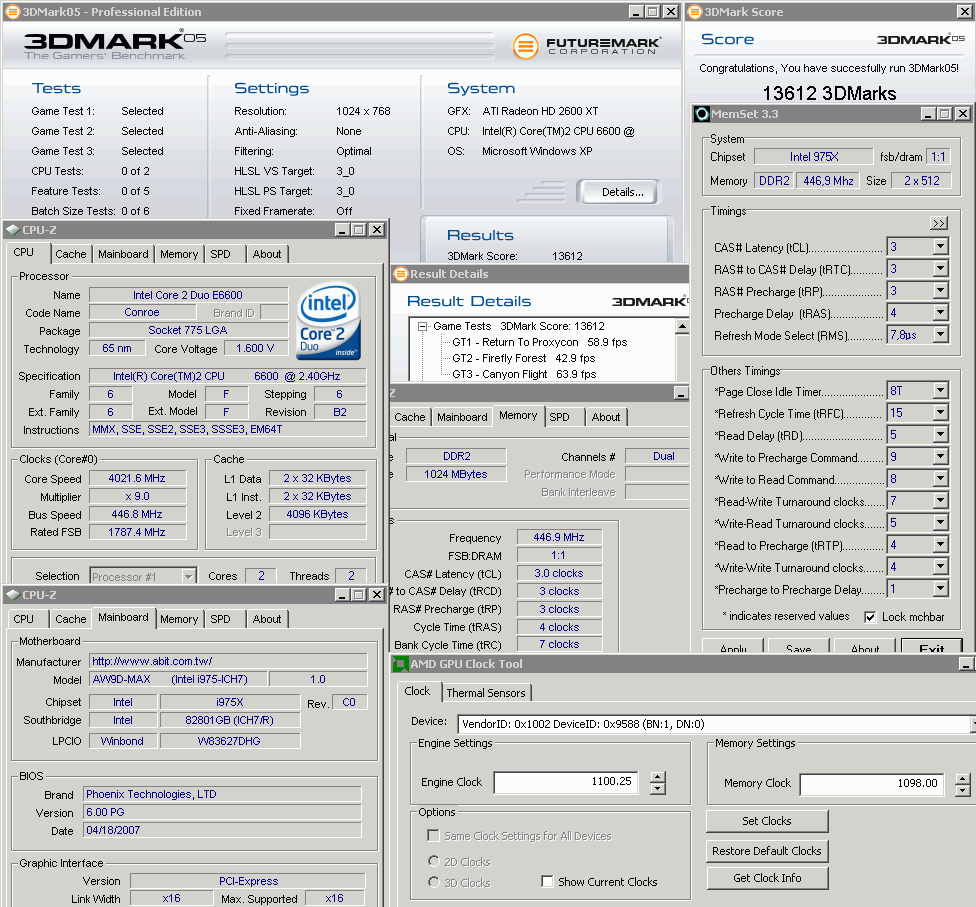976x907 pixels.
Task: Click the Intel Core 2 Duo logo
Action: click(x=329, y=322)
